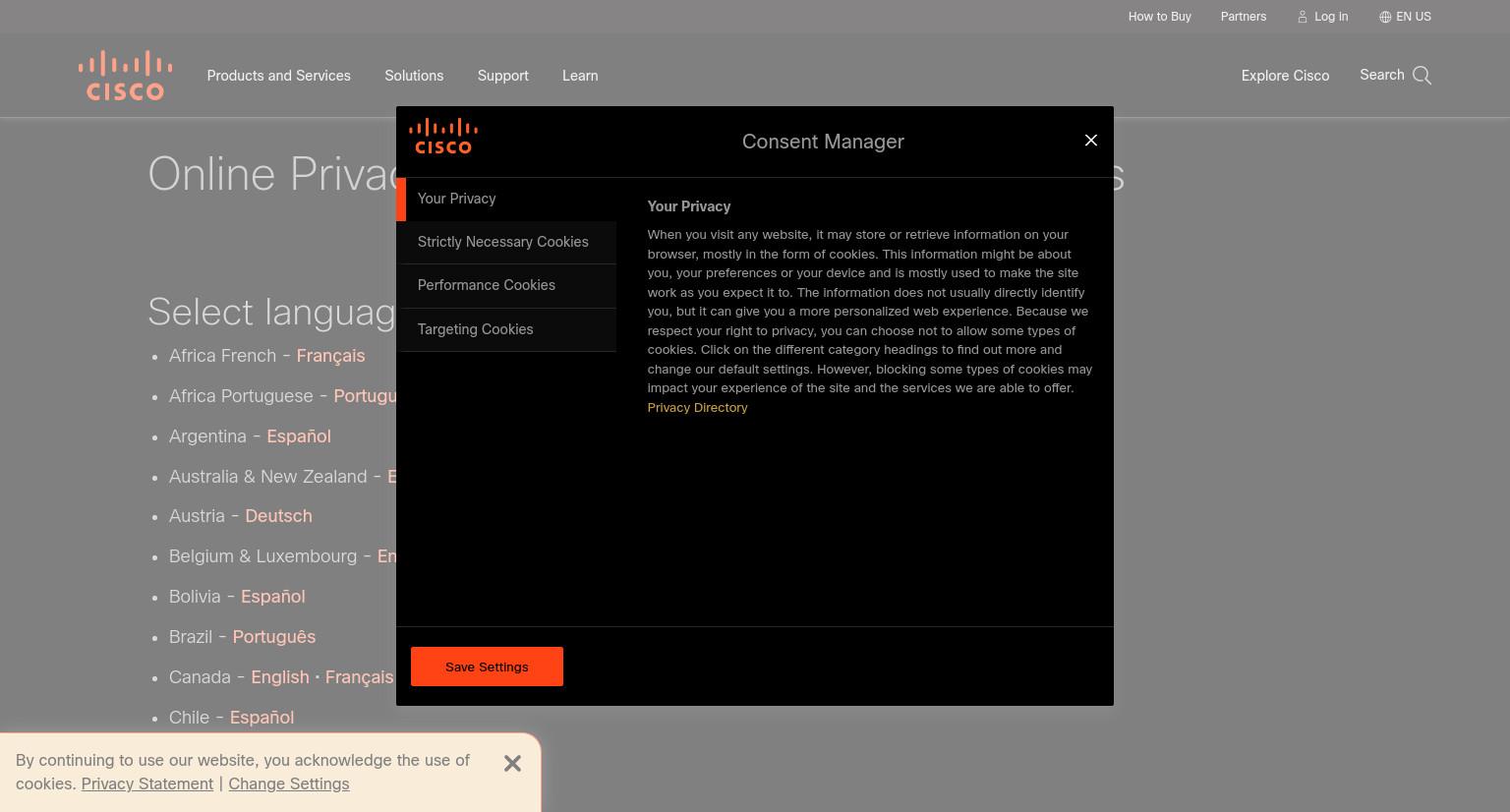The image size is (1510, 812).
Task: Open Performance Cookies tab
Action: (507, 285)
